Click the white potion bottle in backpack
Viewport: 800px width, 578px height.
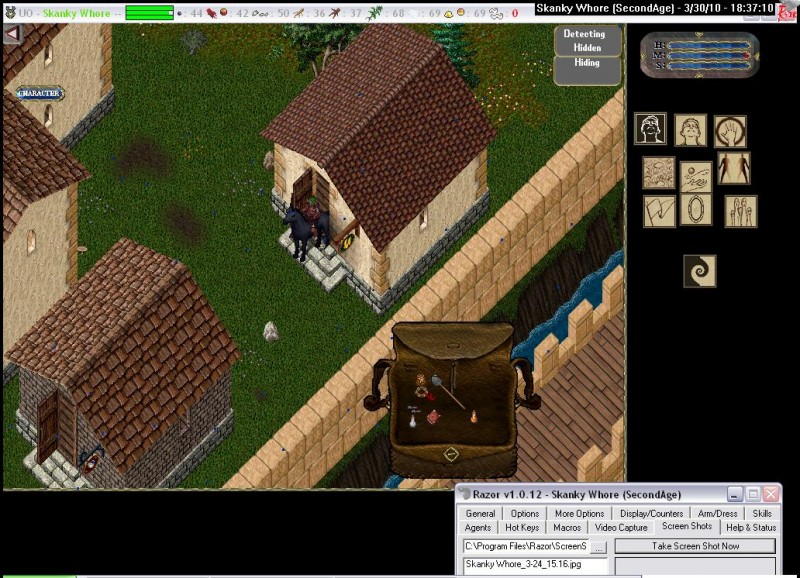click(x=412, y=423)
